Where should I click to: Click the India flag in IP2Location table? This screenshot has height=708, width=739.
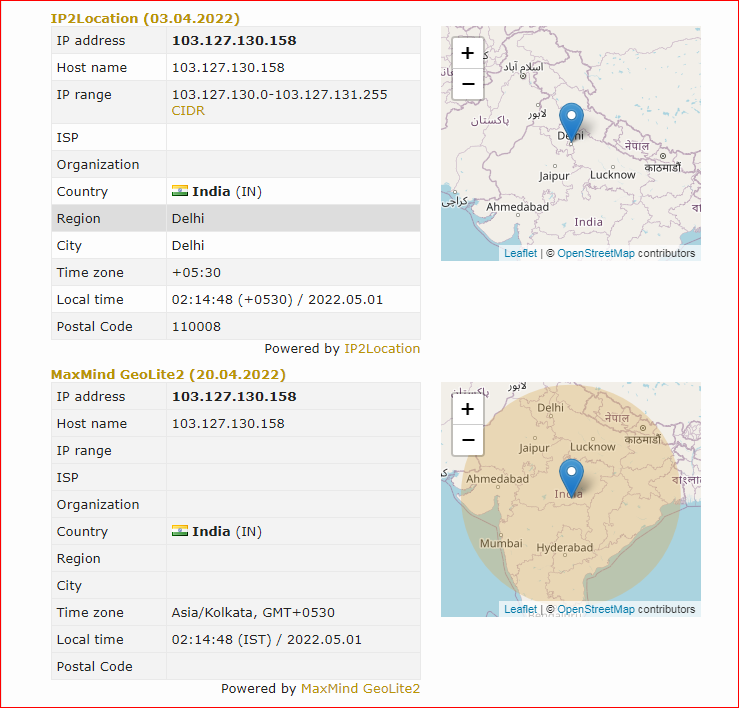click(180, 191)
